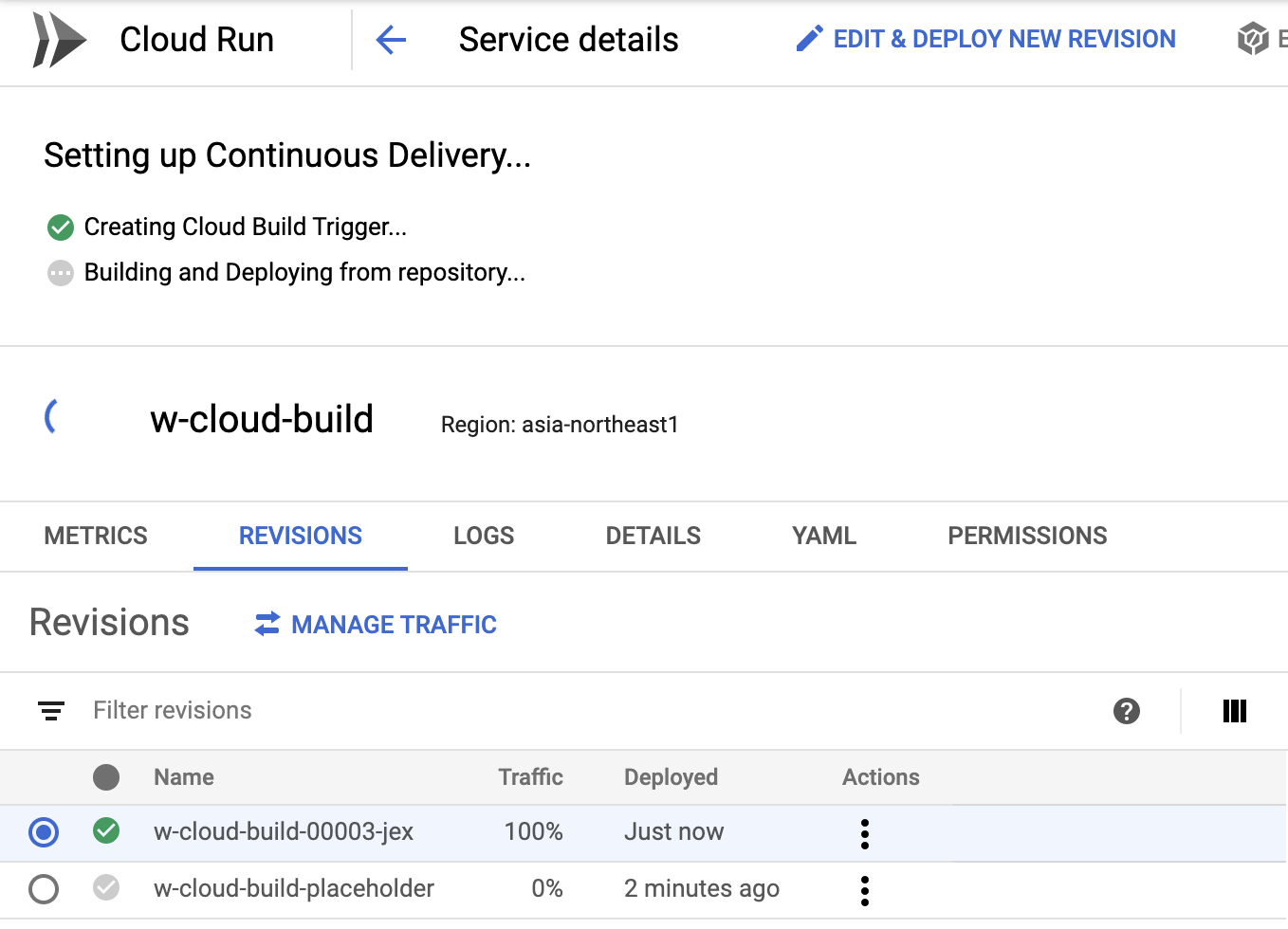Click the Cloud Run logo icon
This screenshot has height=929, width=1288.
[60, 40]
